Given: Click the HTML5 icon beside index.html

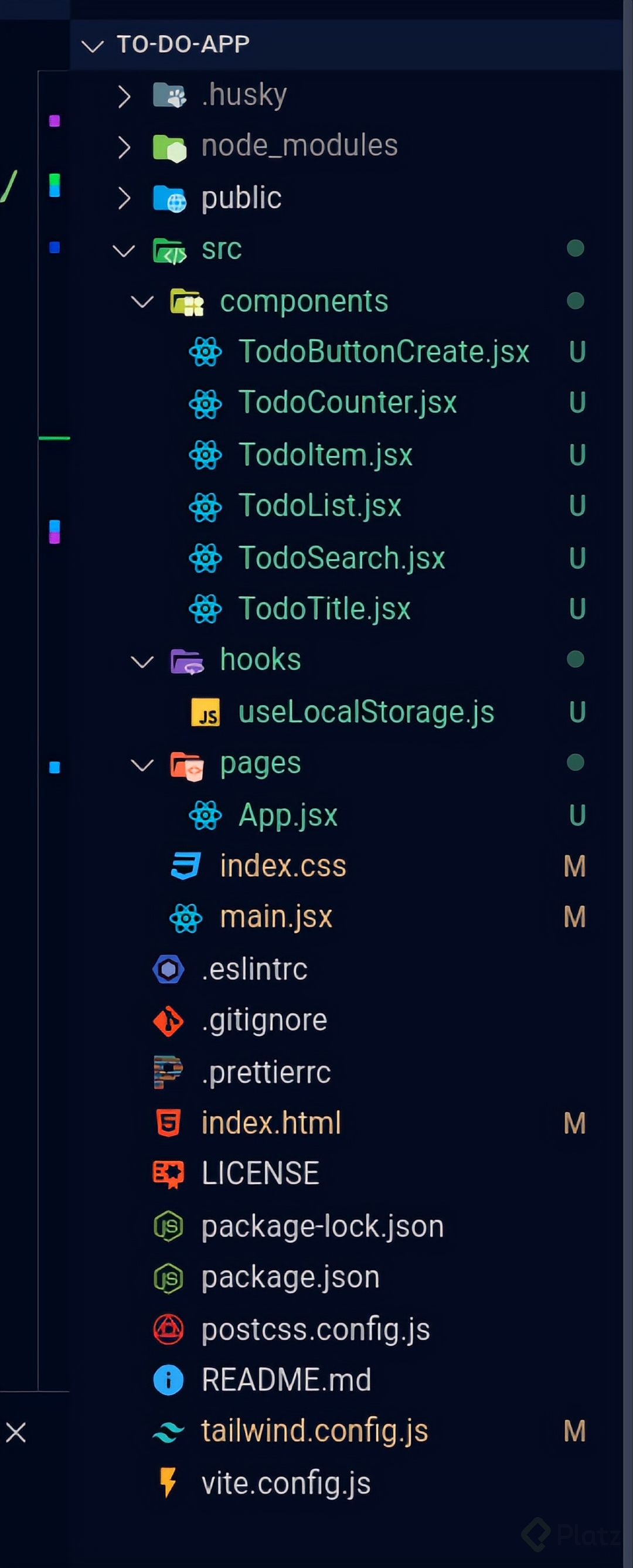Looking at the screenshot, I should [168, 1123].
